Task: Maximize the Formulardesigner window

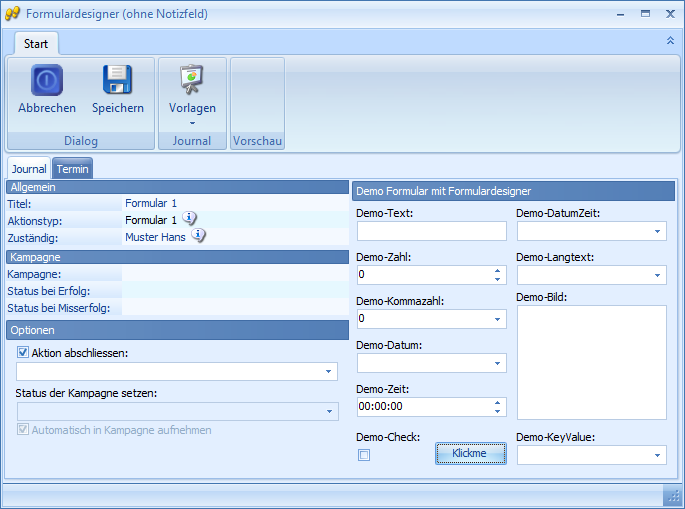Action: (x=645, y=14)
